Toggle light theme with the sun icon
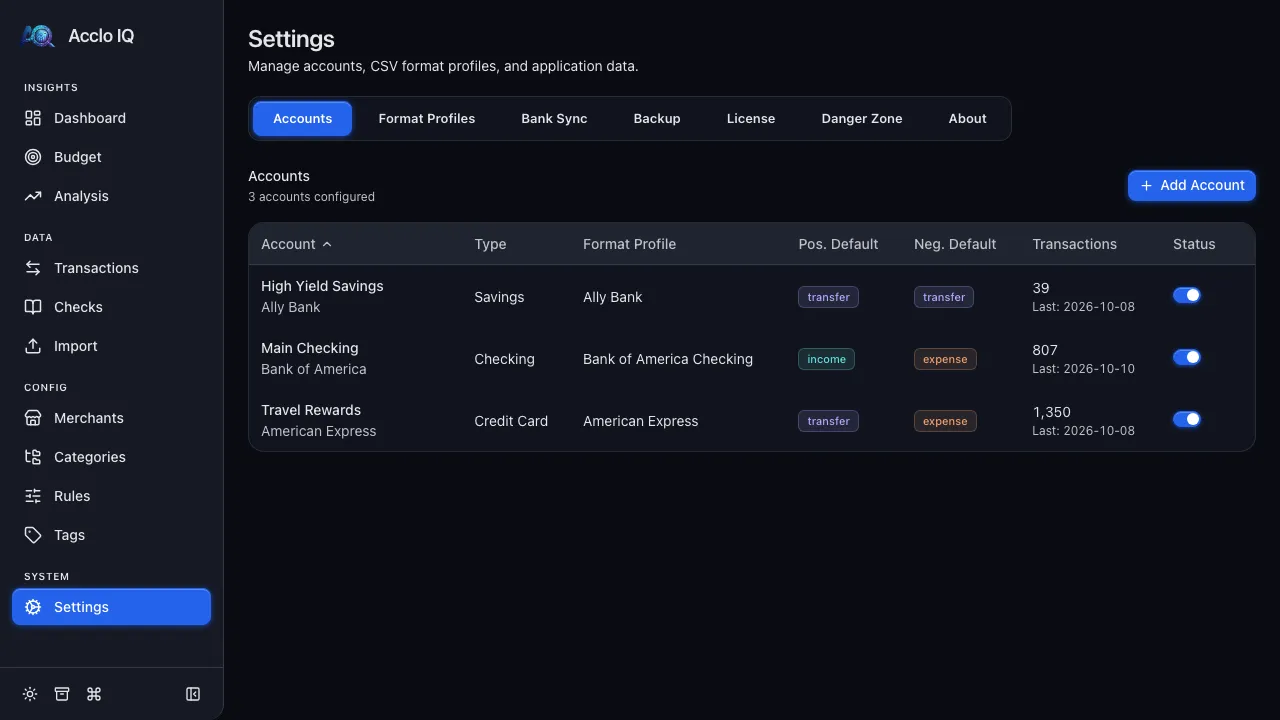1280x720 pixels. 30,694
